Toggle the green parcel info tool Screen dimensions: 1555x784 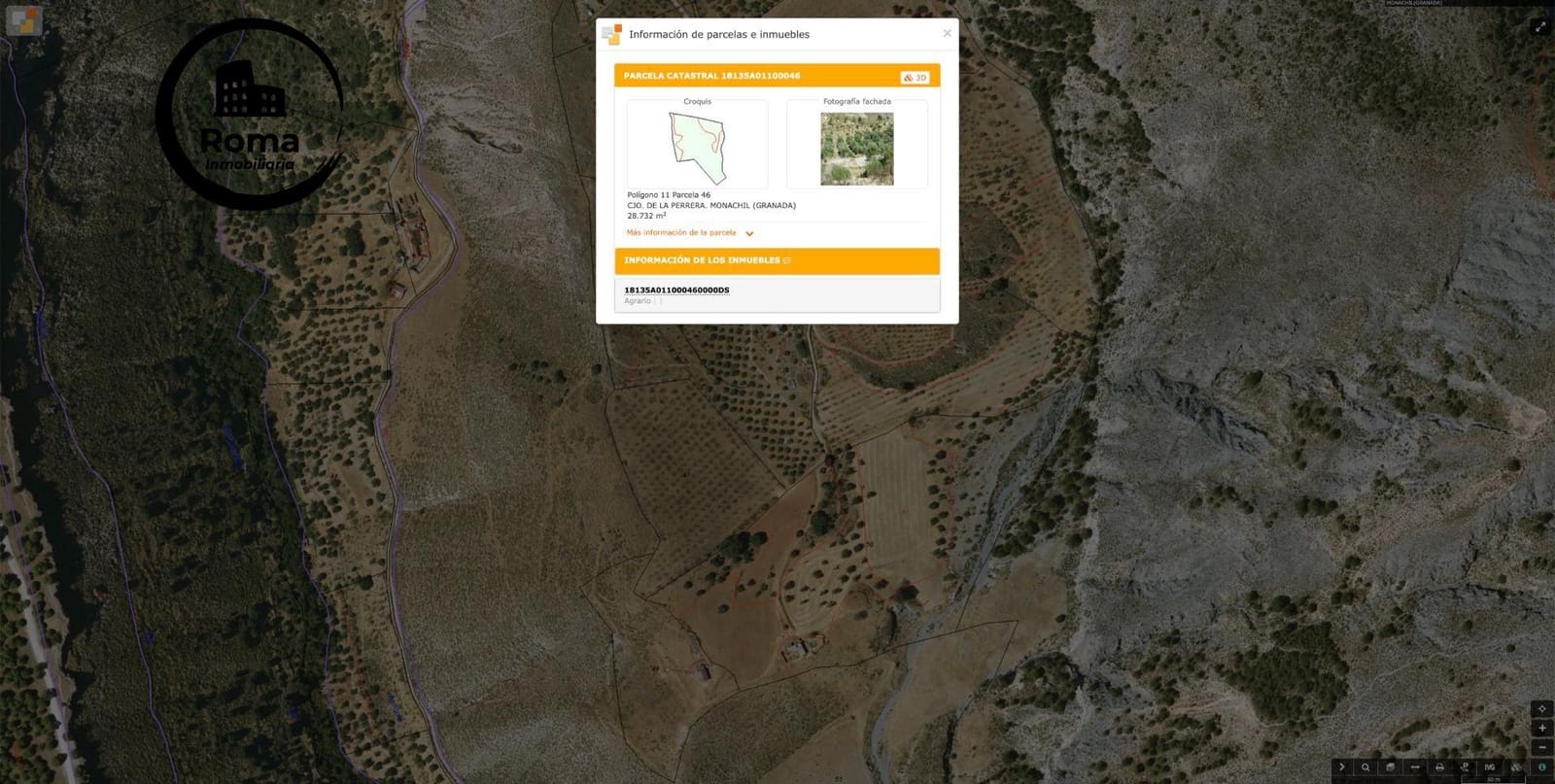(x=1541, y=767)
